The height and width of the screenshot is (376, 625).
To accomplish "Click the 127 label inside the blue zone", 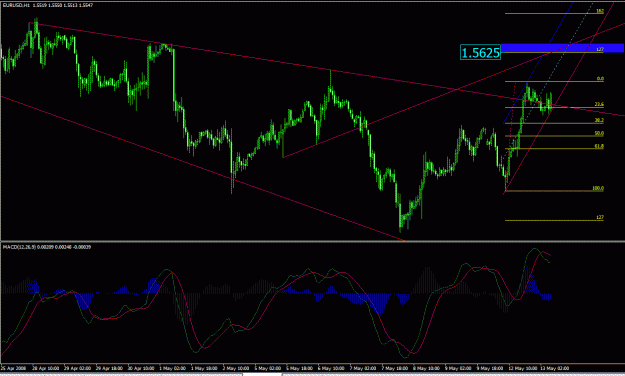I will [600, 49].
